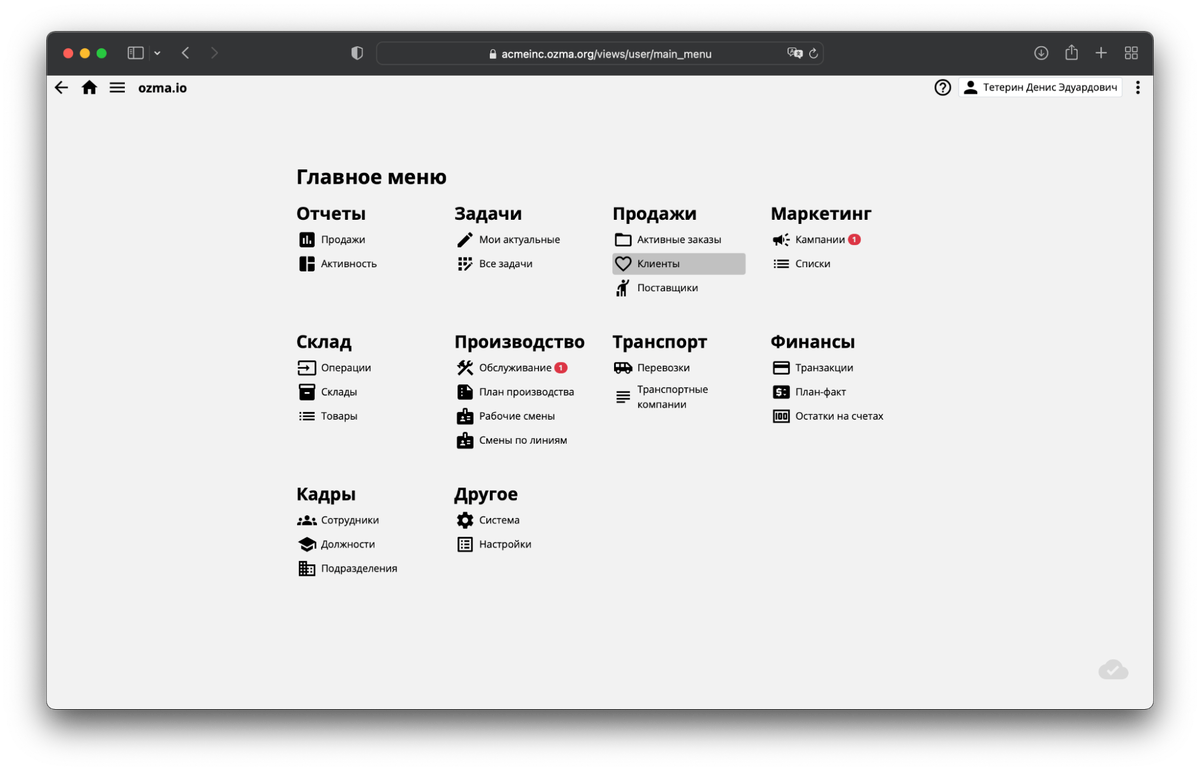Click the Настройки icon under Другое

464,543
